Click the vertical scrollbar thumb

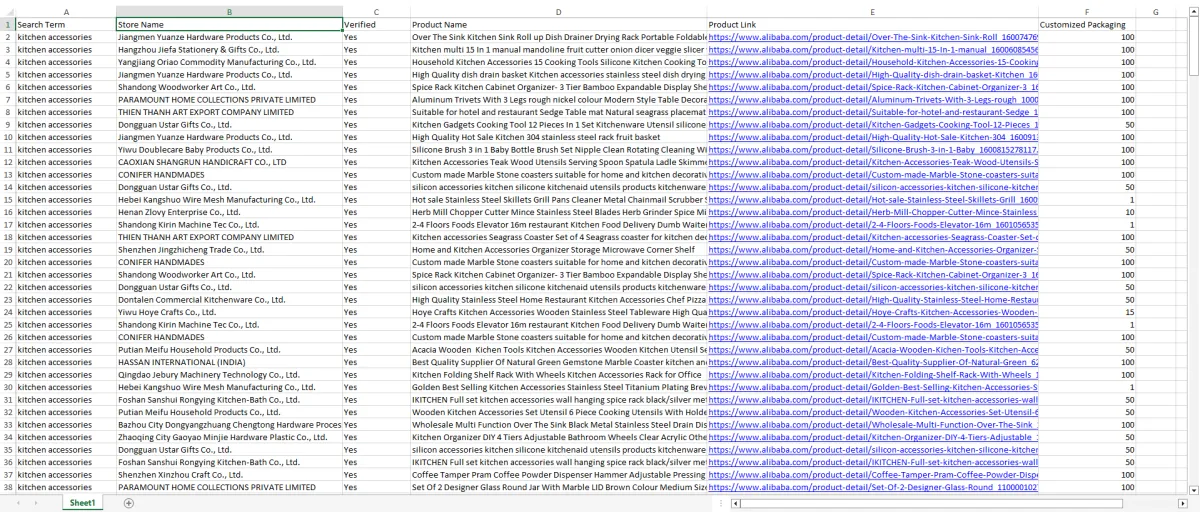(x=1192, y=48)
